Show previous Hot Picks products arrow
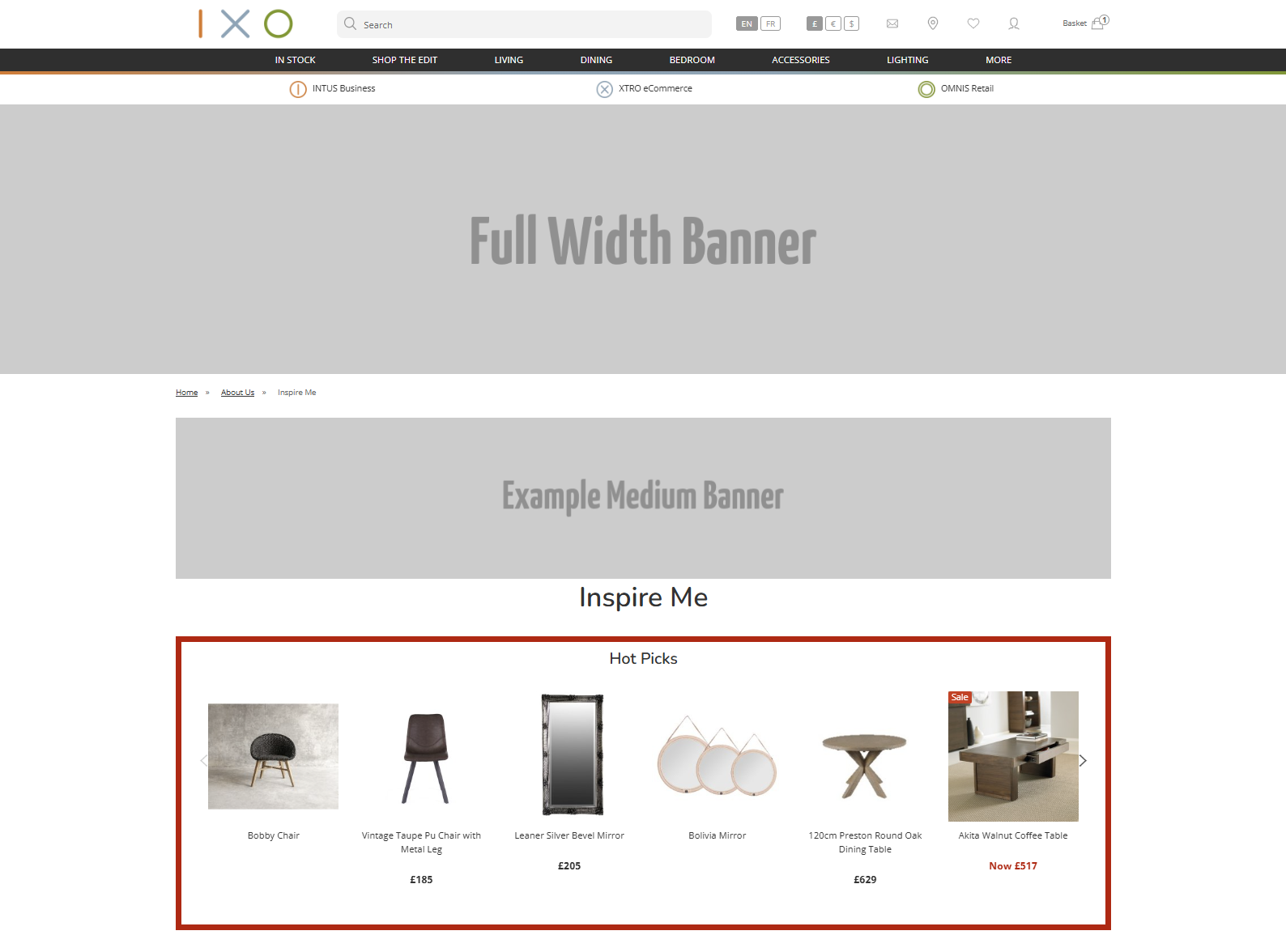 coord(204,760)
